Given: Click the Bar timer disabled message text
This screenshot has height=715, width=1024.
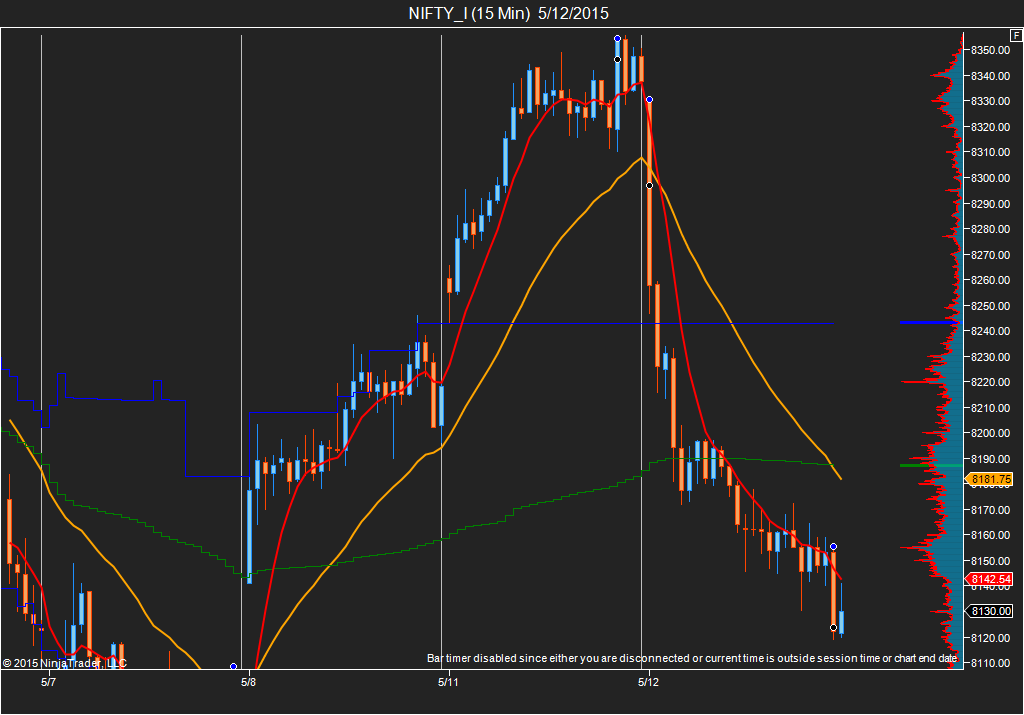Looking at the screenshot, I should [692, 658].
